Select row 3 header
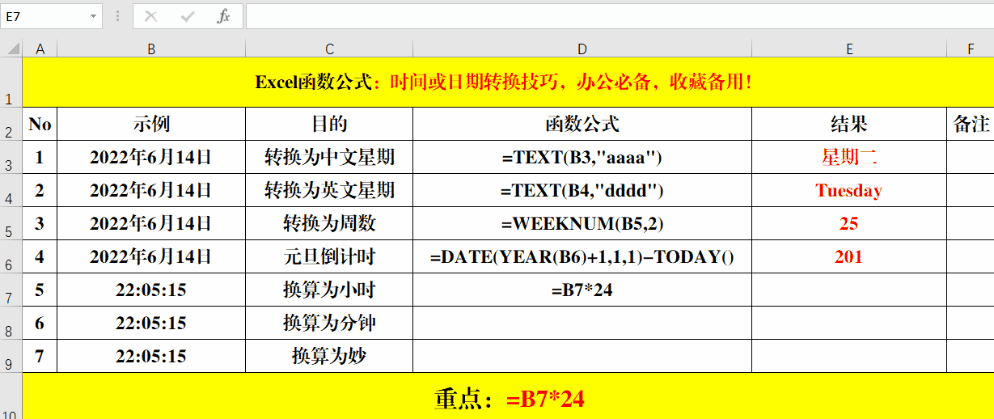The width and height of the screenshot is (994, 419). pyautogui.click(x=11, y=157)
